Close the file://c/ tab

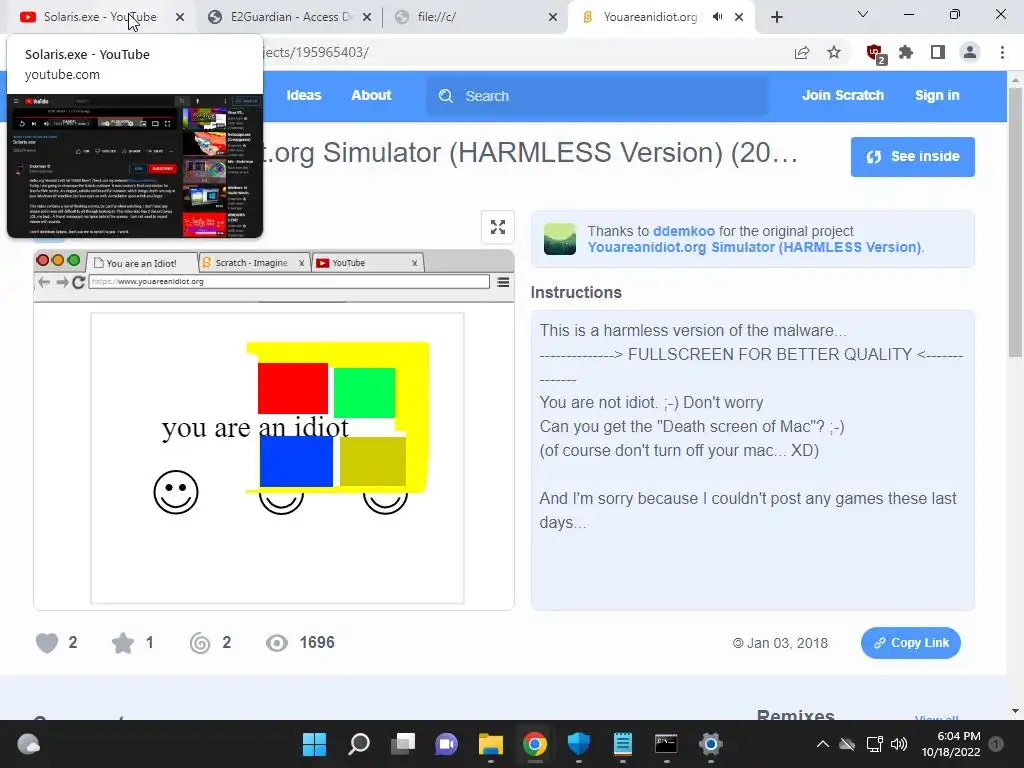point(553,17)
